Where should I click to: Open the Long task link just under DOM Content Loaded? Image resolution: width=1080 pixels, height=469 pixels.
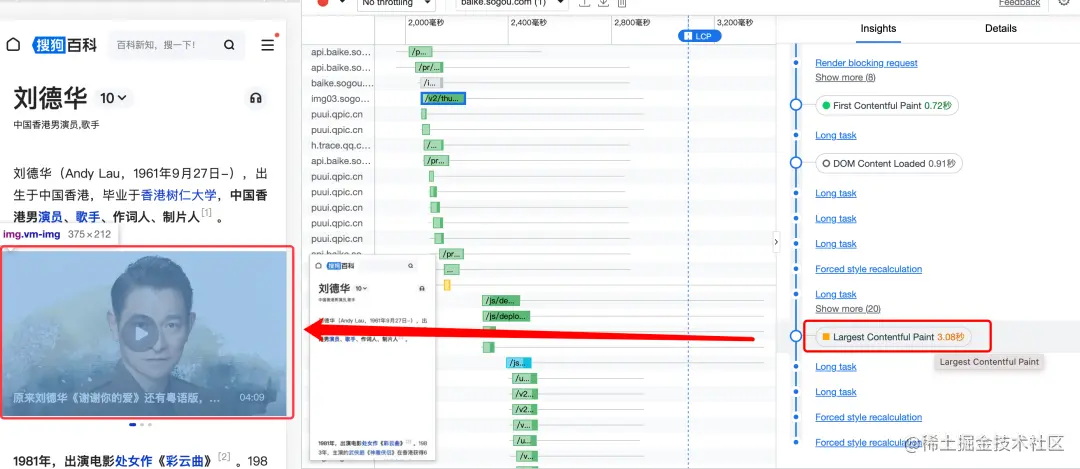(x=836, y=193)
